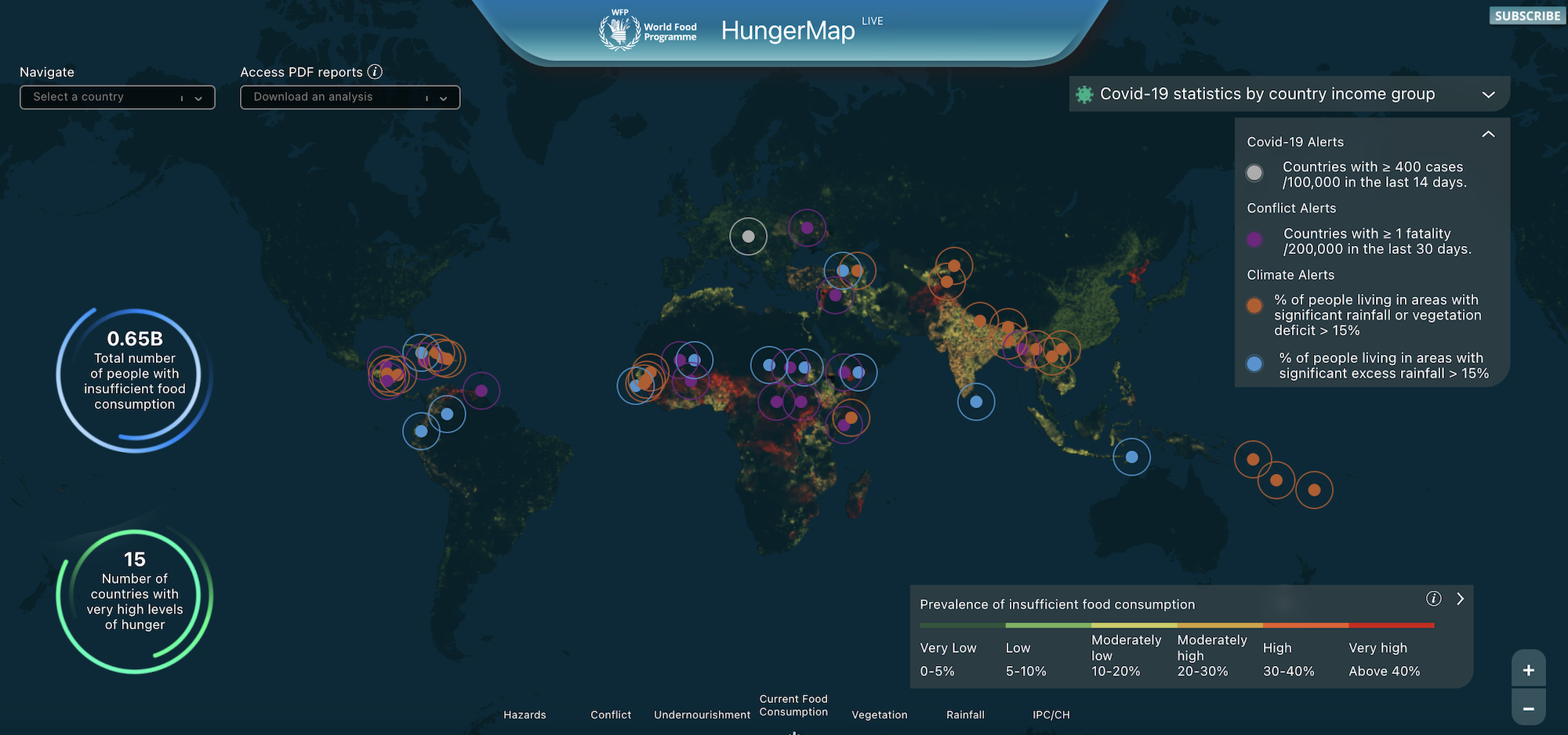
Task: Switch to the Hazards layer tab
Action: coord(524,715)
